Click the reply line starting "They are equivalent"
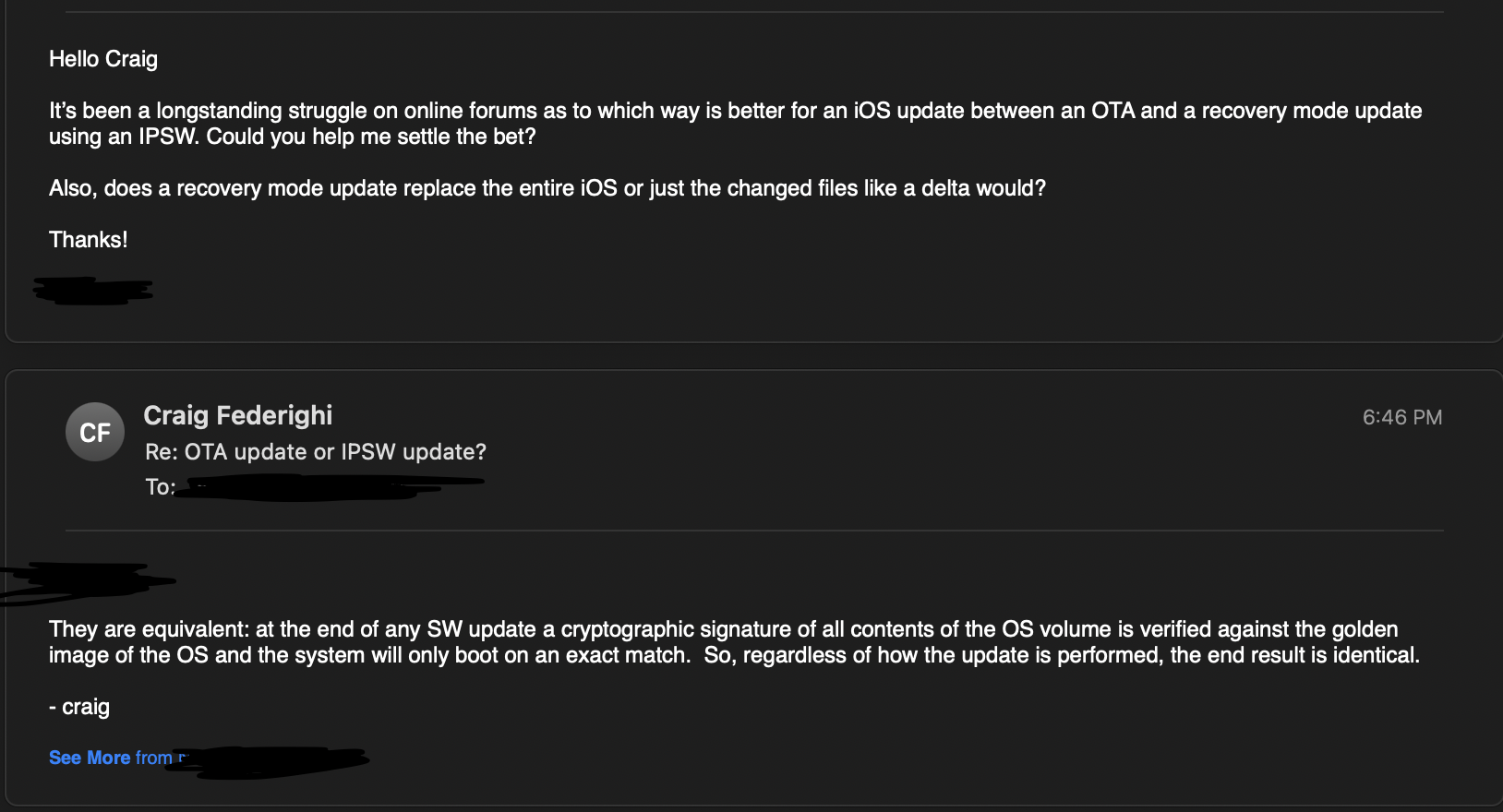 (723, 629)
